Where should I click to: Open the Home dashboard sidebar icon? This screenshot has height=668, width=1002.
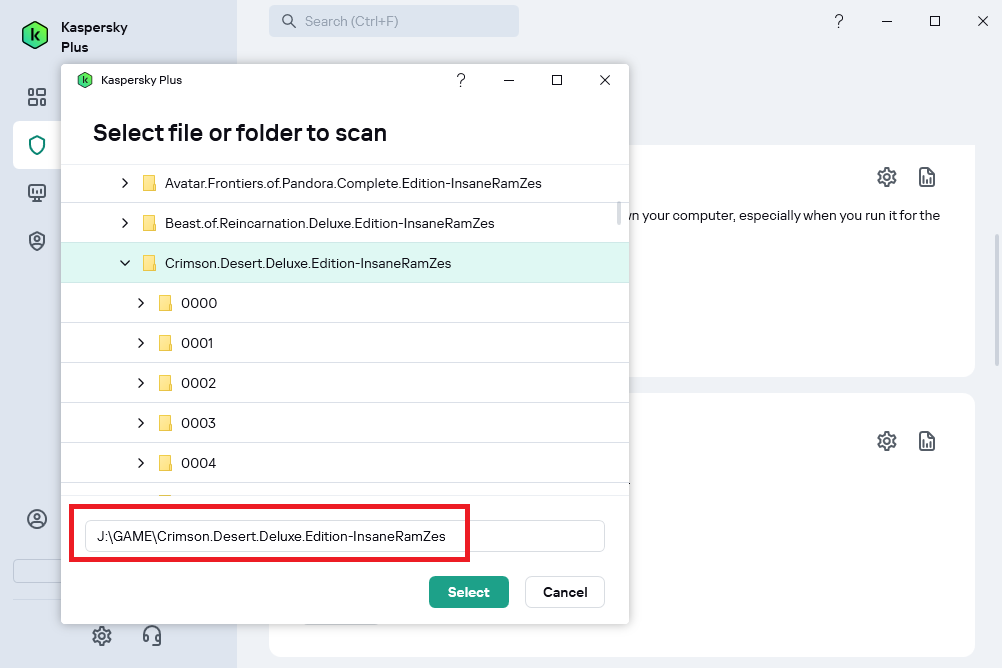[37, 97]
